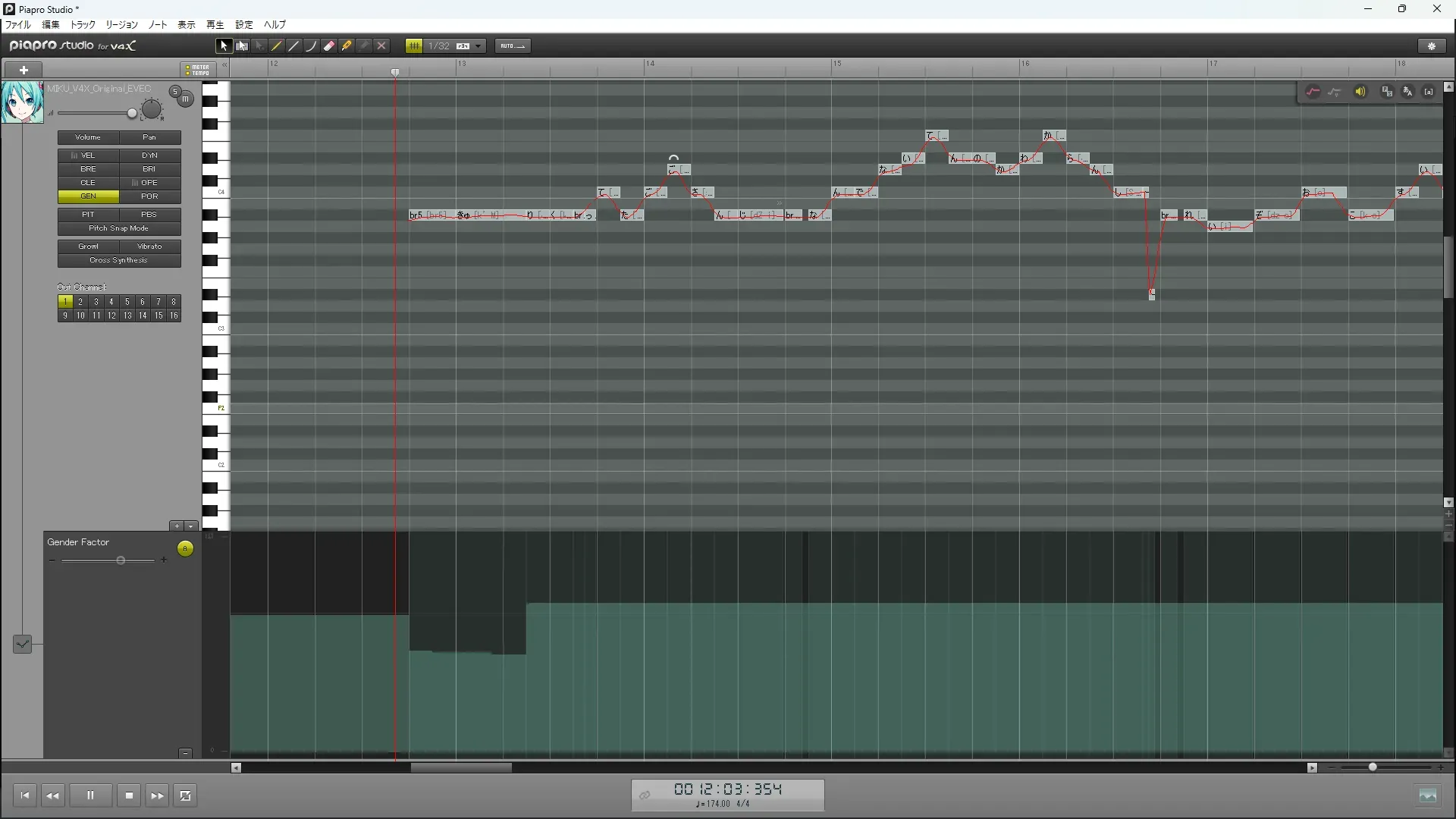
Task: Click the phoneme [a] display icon
Action: 1429,92
